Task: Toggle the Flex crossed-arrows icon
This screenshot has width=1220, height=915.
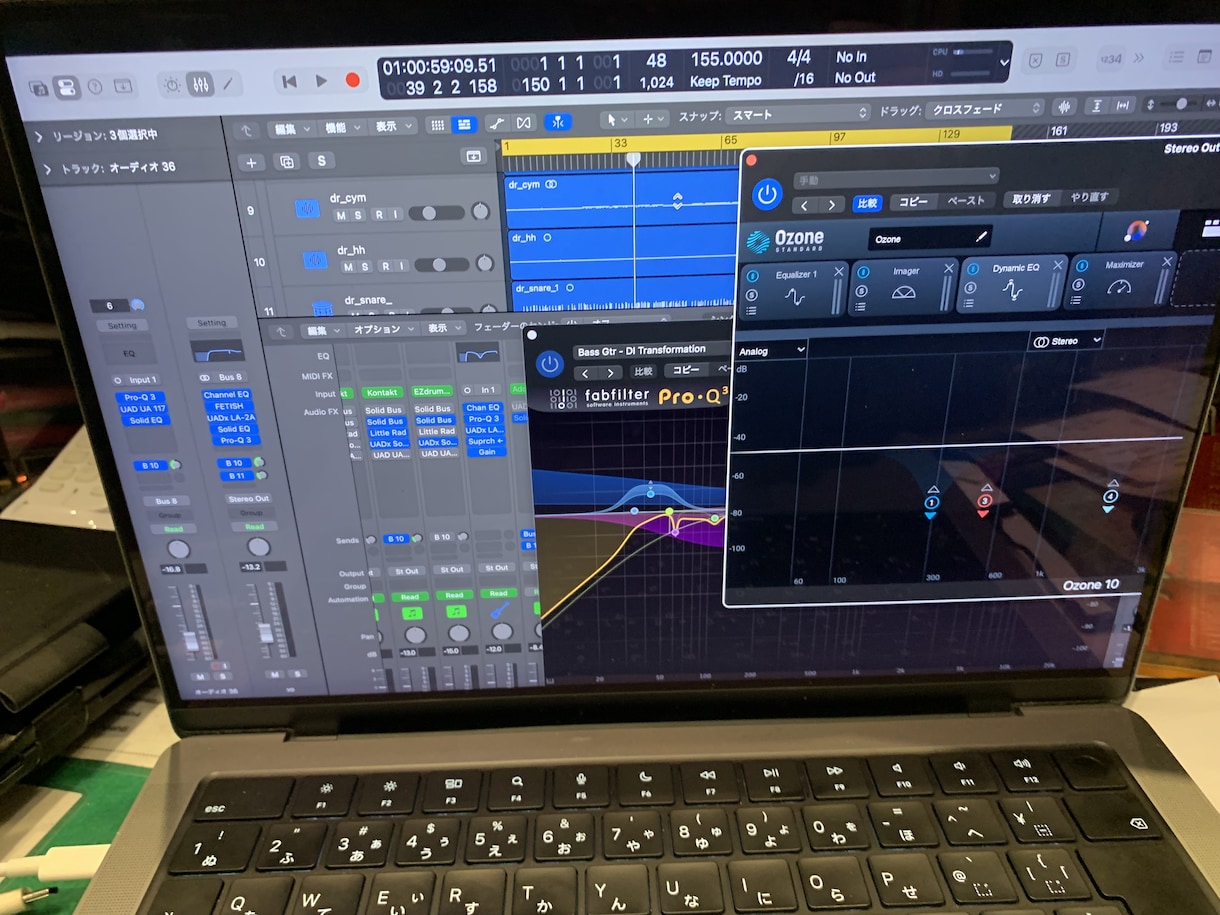Action: coord(524,123)
